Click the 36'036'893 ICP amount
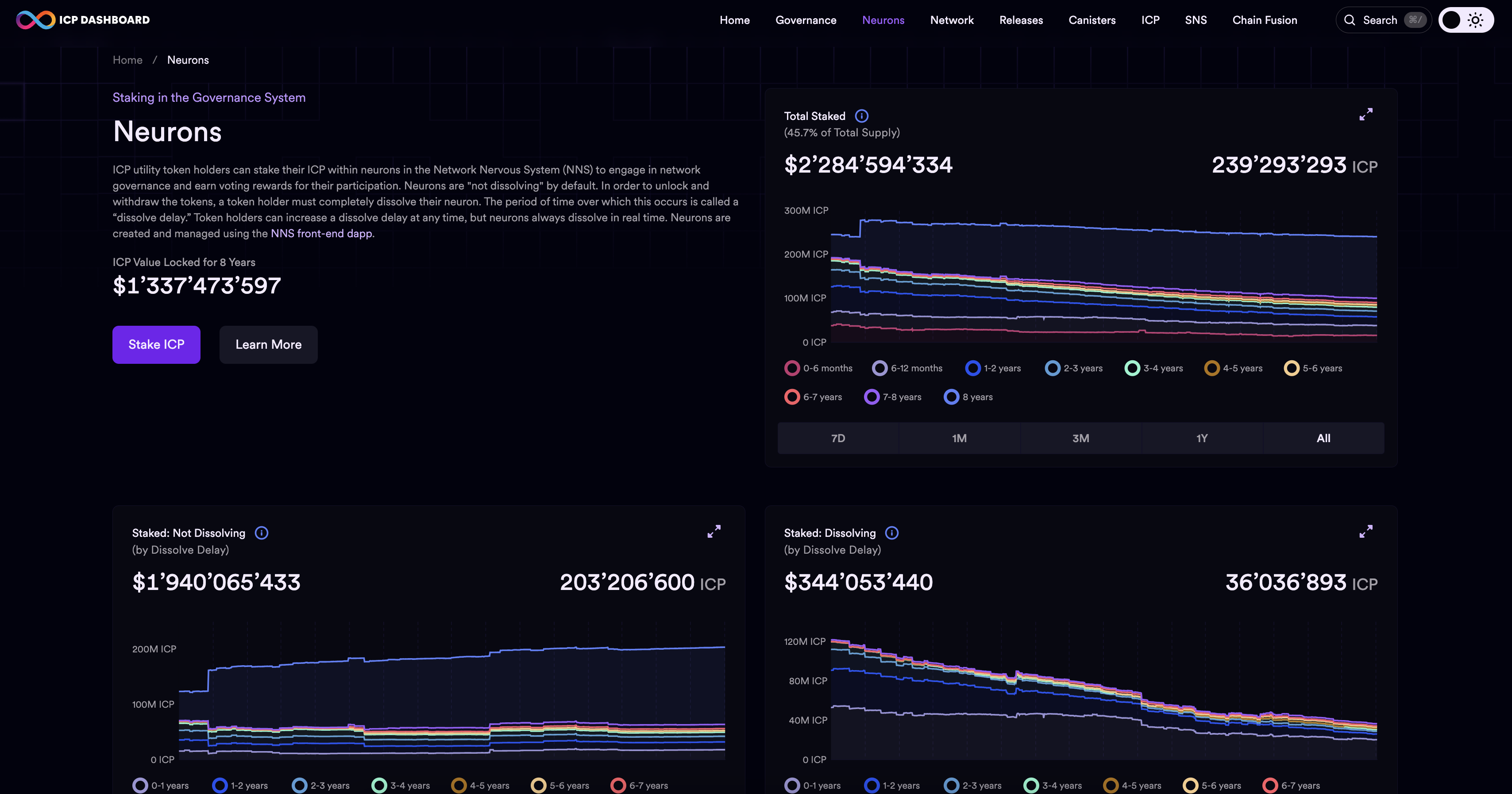 (1301, 582)
